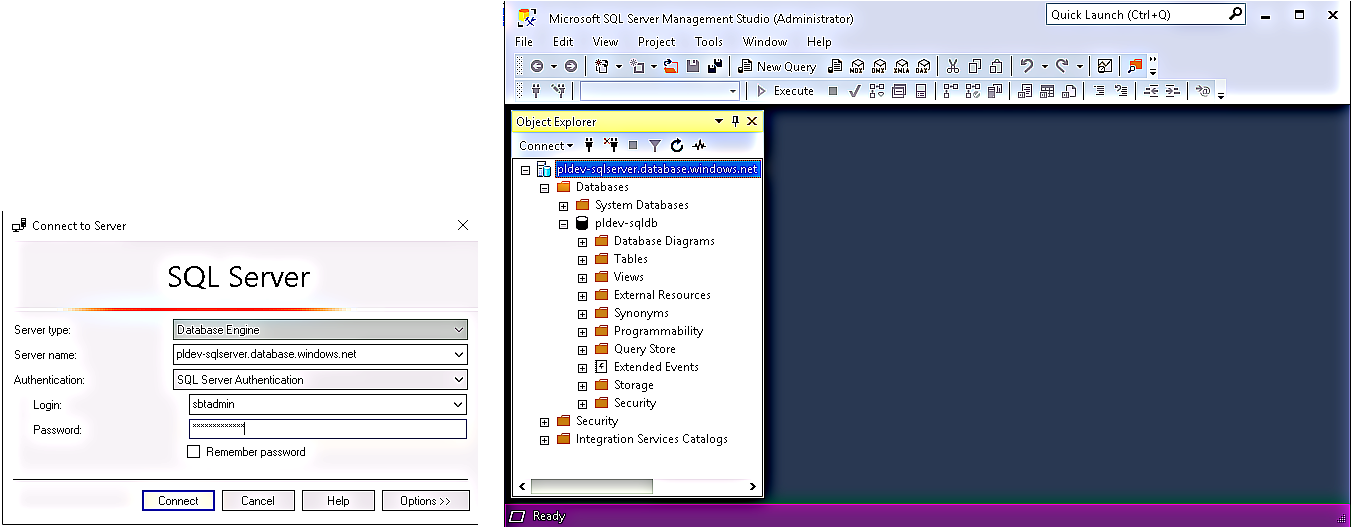Open the View menu
This screenshot has width=1353, height=532.
(x=605, y=42)
